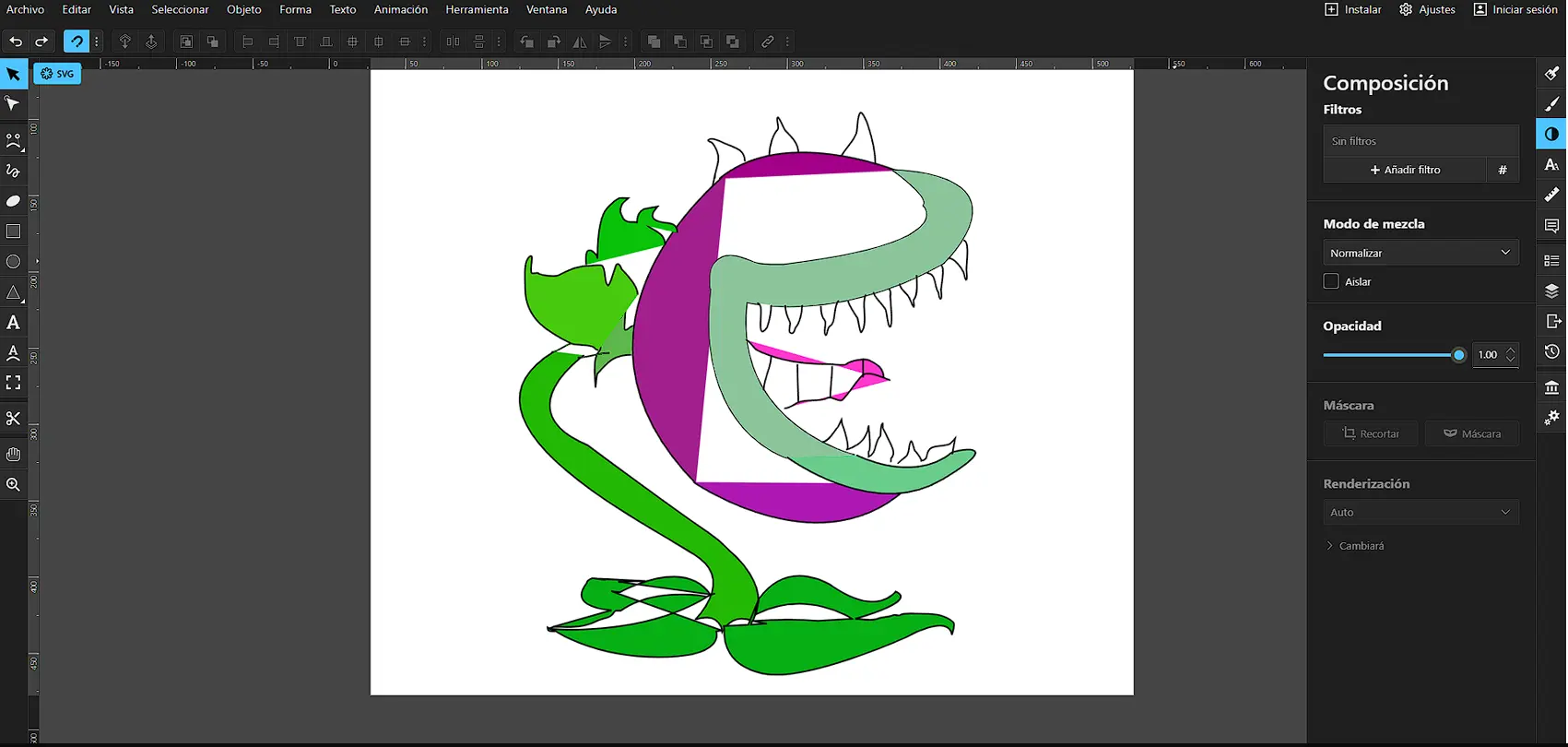The height and width of the screenshot is (747, 1568).
Task: Click the Instalar button
Action: coord(1353,9)
